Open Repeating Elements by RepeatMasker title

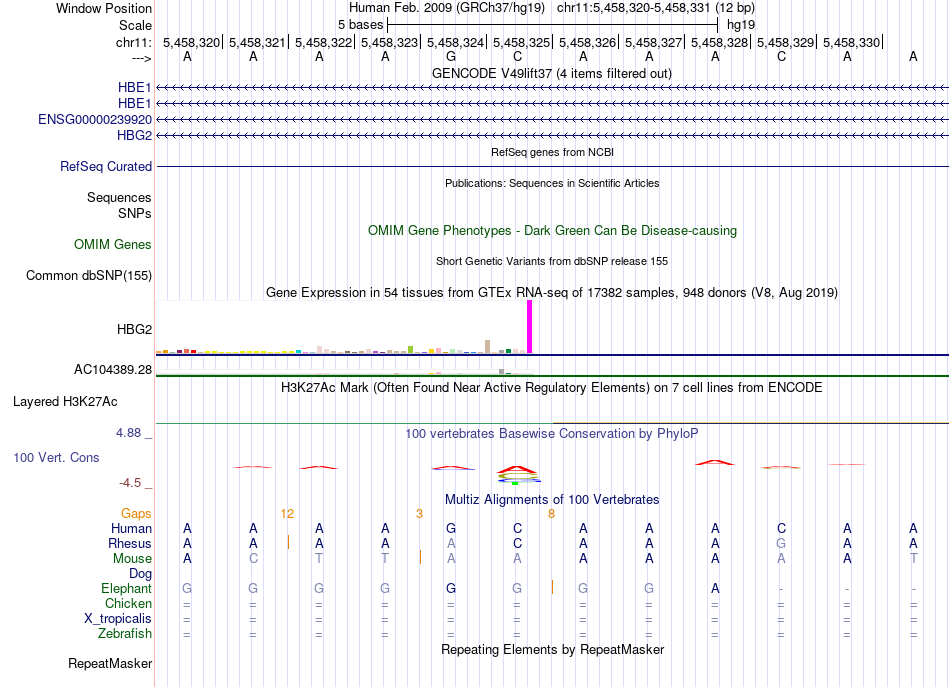(x=552, y=650)
